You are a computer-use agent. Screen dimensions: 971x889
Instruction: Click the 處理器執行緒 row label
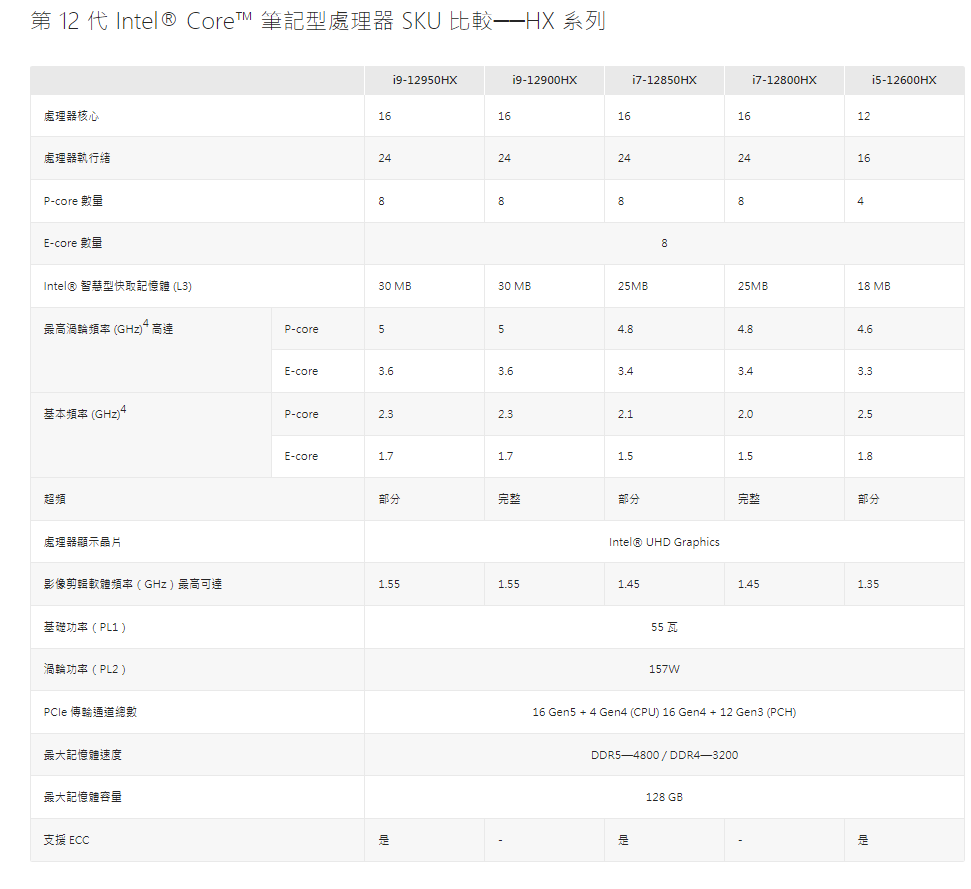tap(77, 158)
